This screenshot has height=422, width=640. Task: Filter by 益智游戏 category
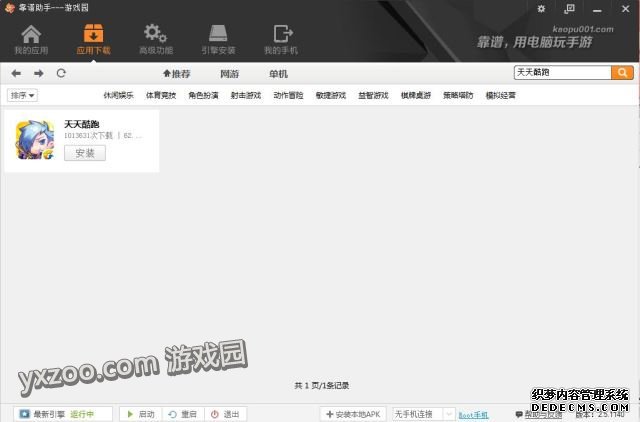point(373,96)
